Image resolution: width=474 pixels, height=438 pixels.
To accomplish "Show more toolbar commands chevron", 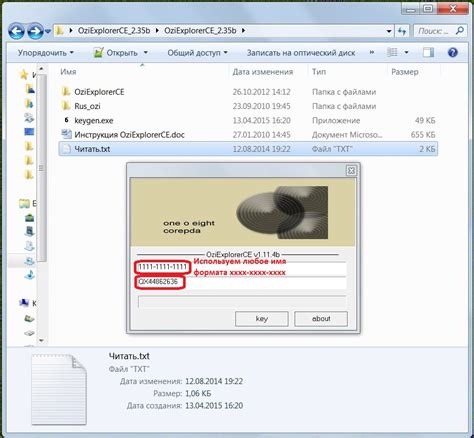I will point(372,53).
